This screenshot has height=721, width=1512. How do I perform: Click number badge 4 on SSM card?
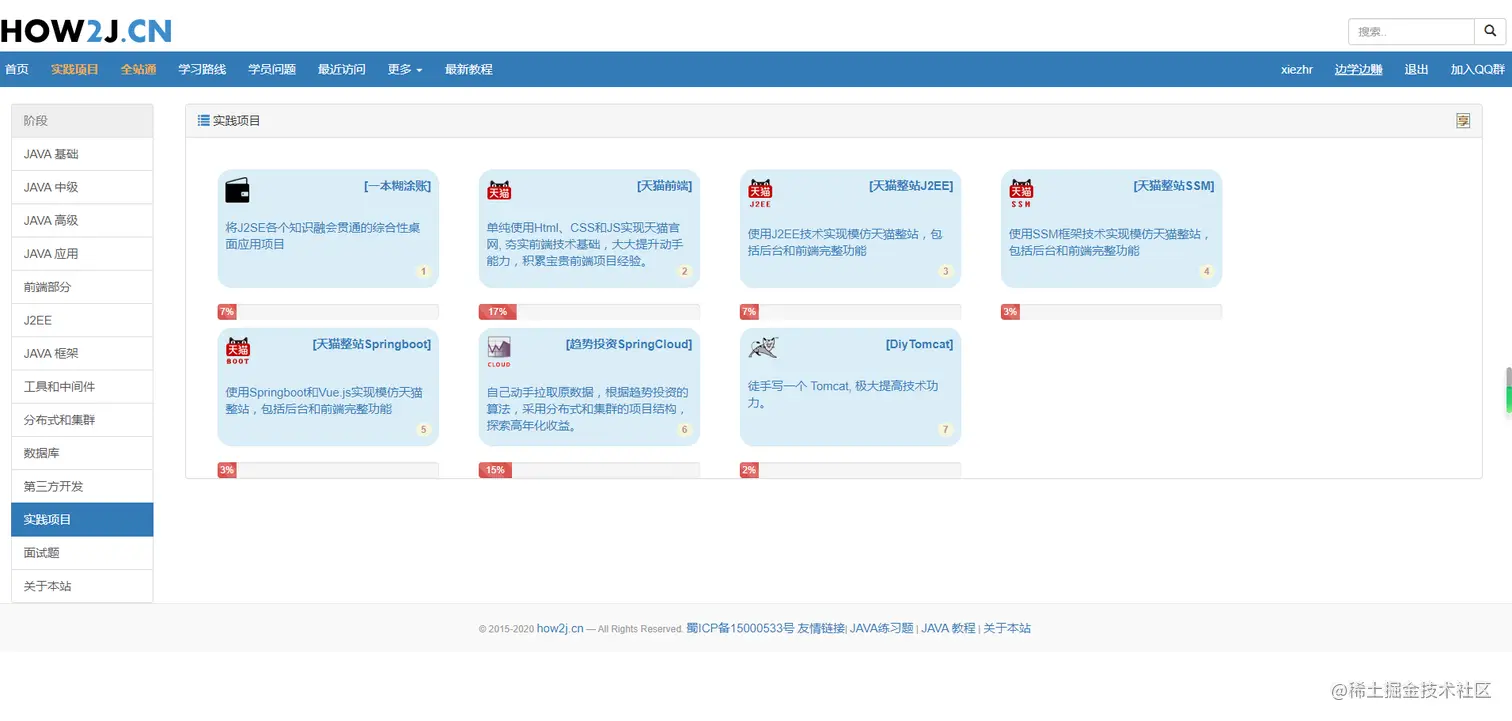pyautogui.click(x=1206, y=271)
